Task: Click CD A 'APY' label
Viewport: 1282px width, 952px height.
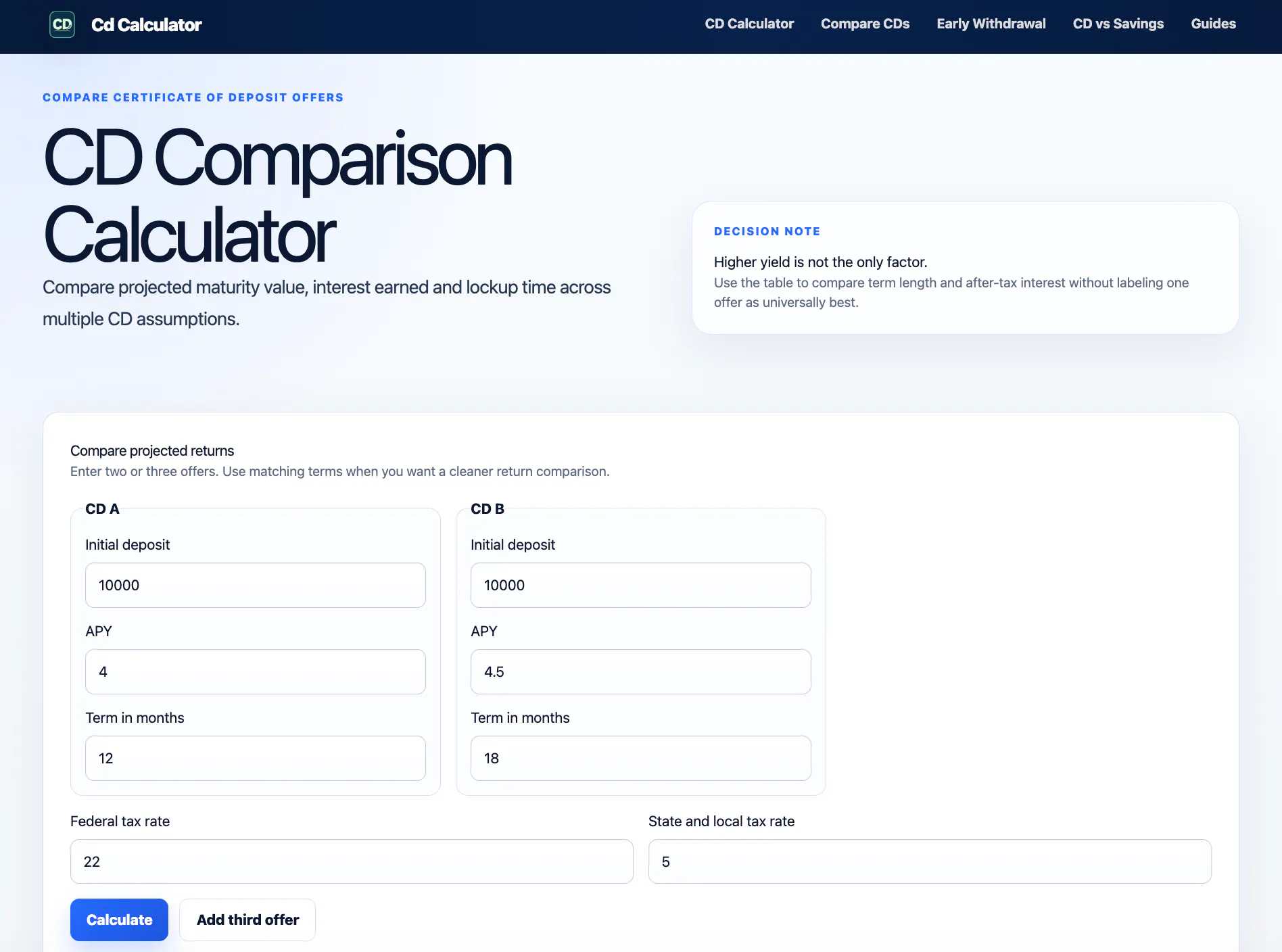Action: (x=98, y=632)
